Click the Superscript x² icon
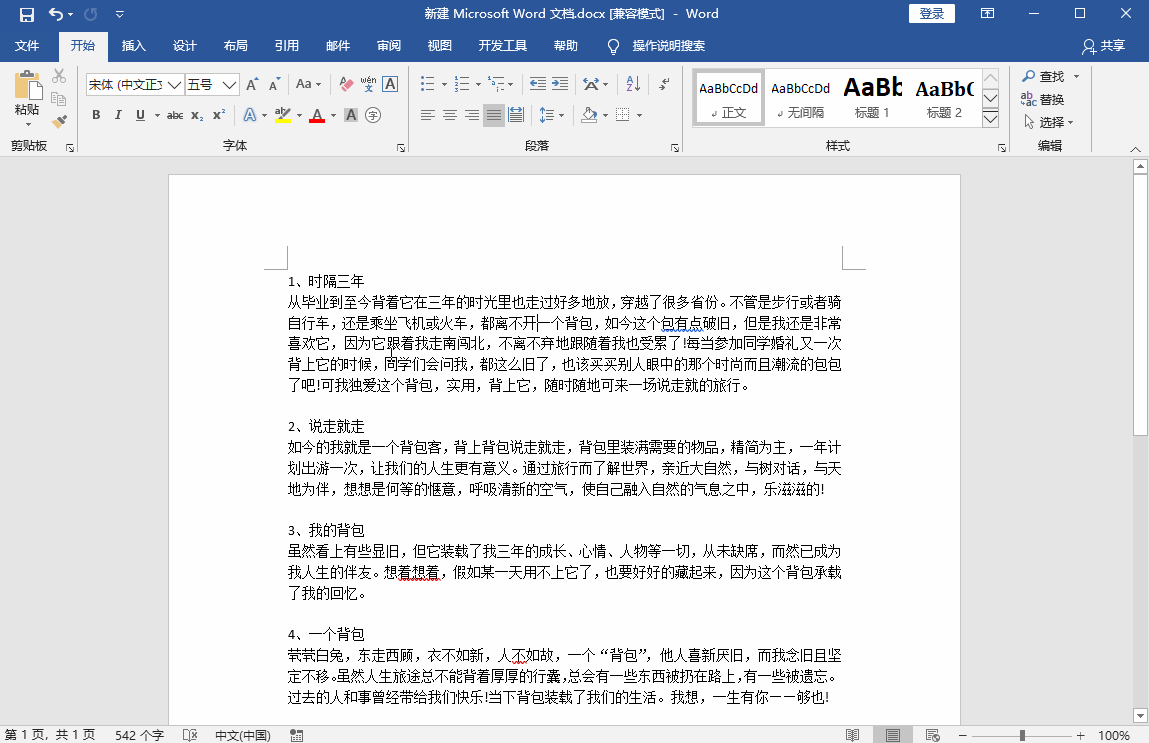The width and height of the screenshot is (1149, 743). [x=218, y=115]
